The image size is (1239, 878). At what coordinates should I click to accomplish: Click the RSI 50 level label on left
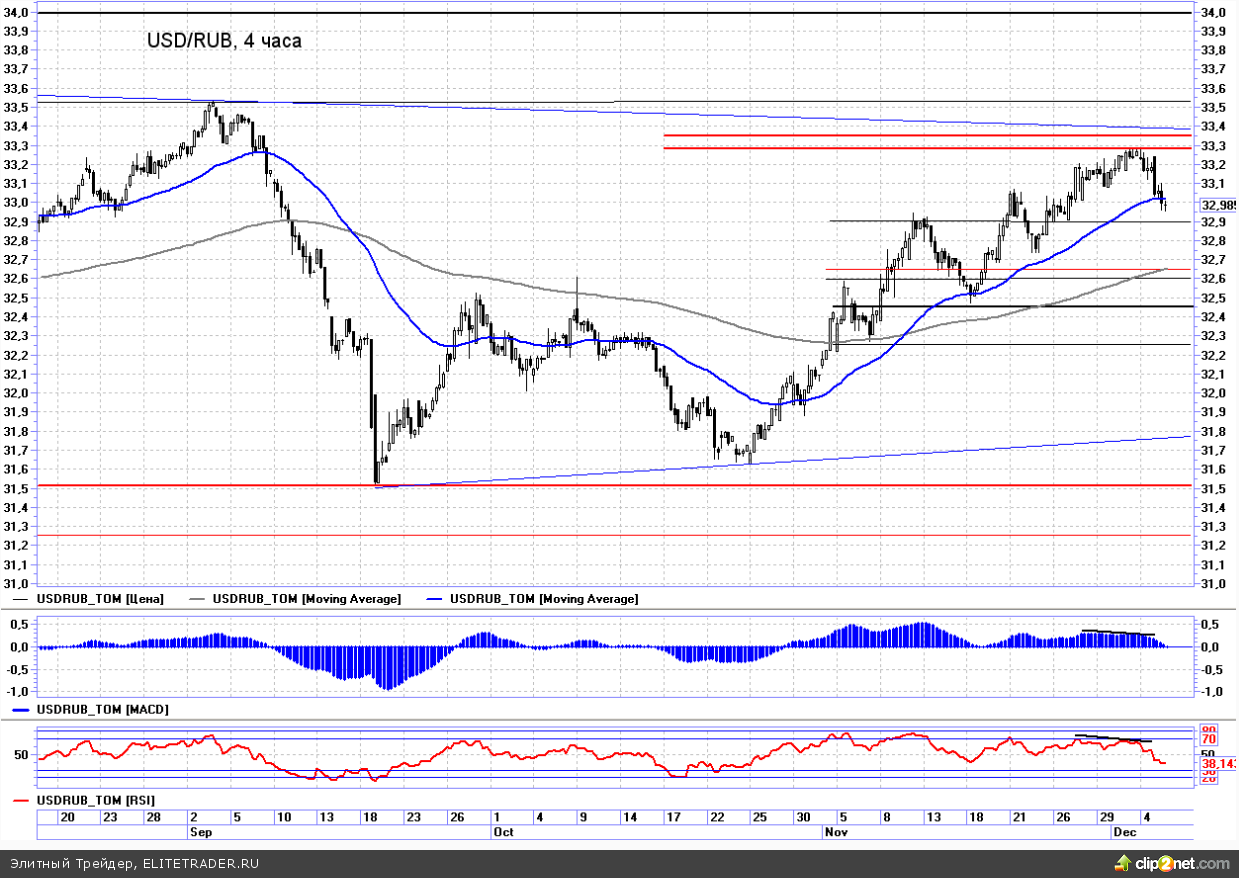click(20, 753)
